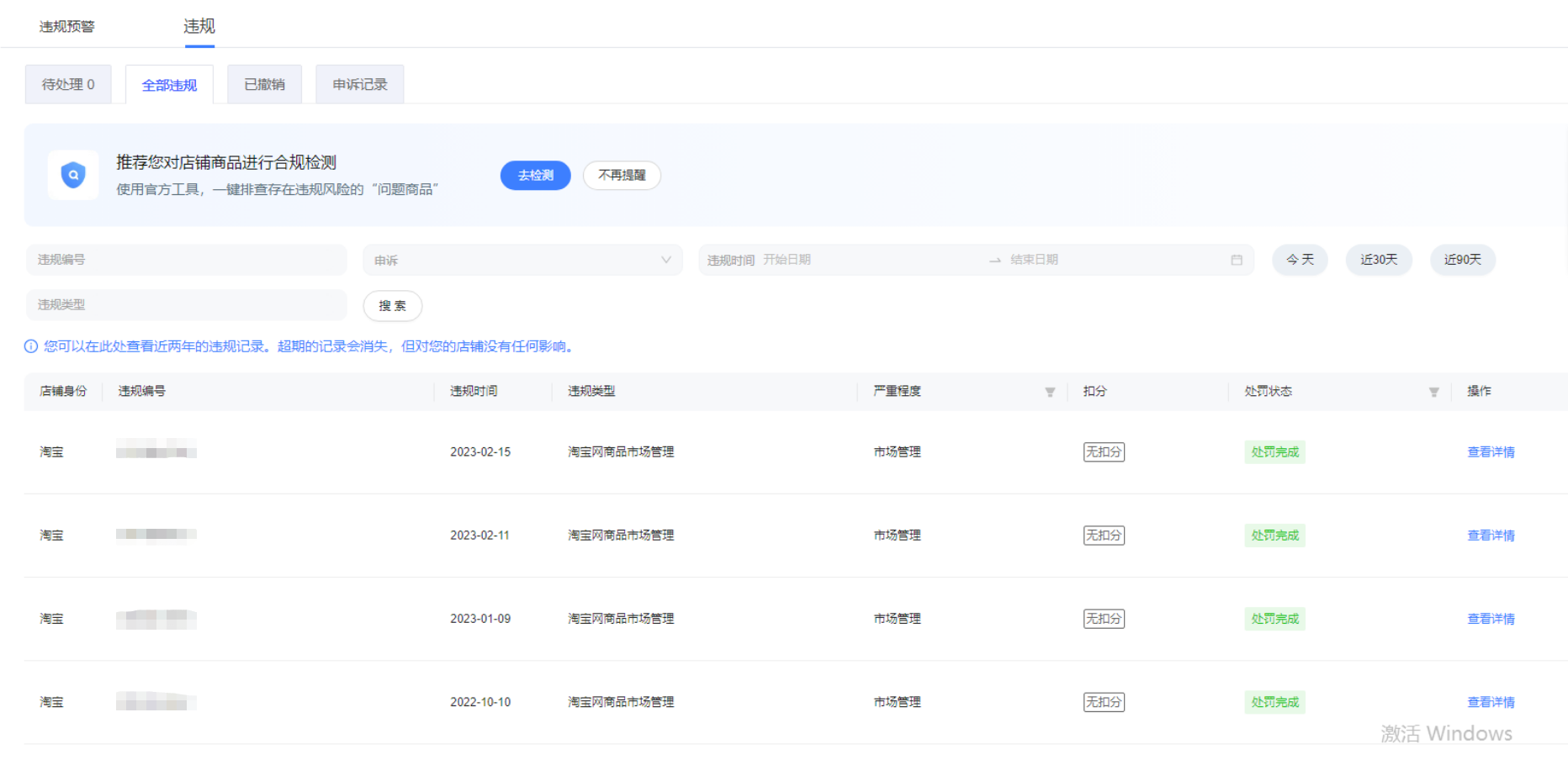Filter violations by 近90天

click(x=1462, y=260)
